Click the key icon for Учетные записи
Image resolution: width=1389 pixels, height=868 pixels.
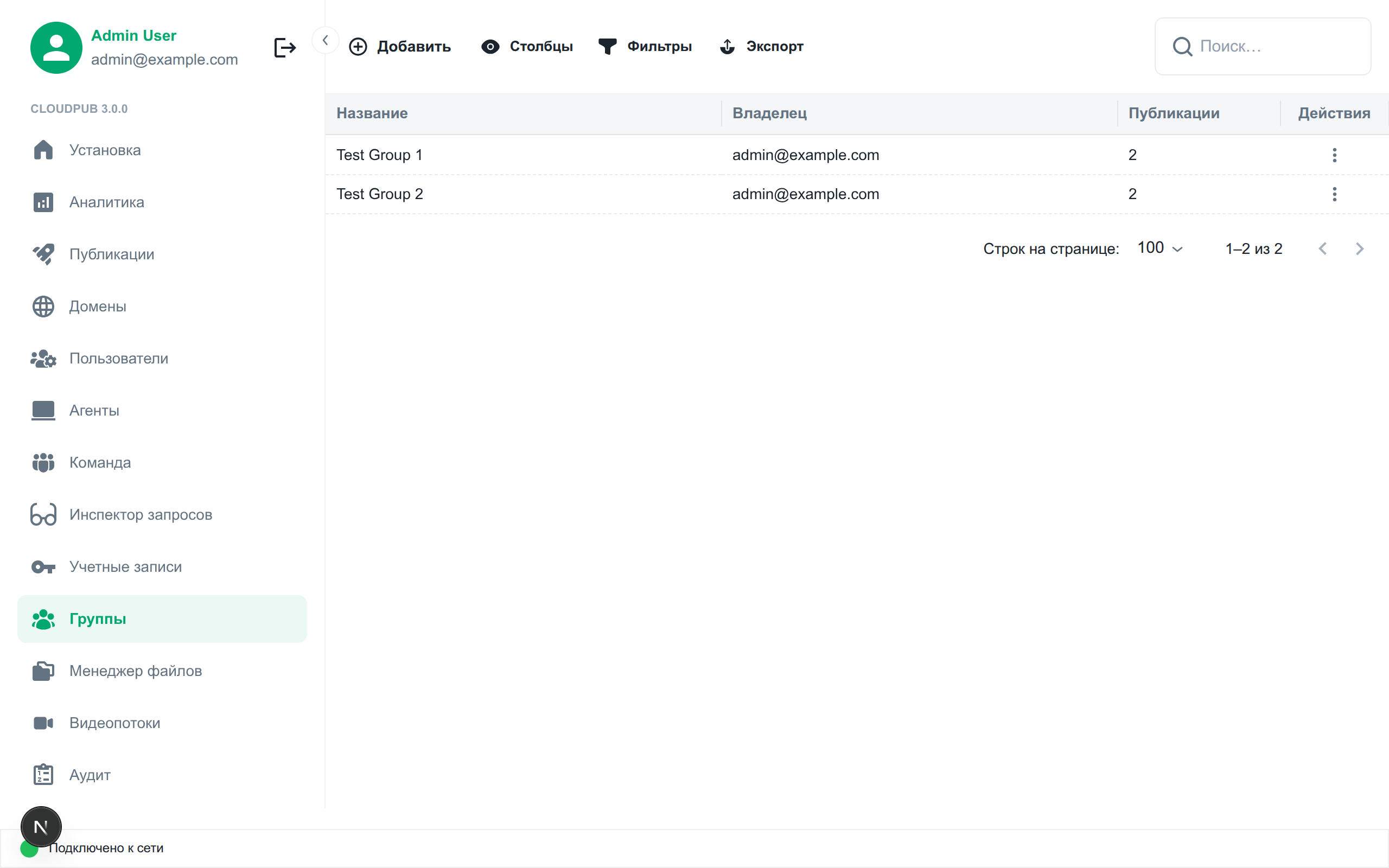43,567
